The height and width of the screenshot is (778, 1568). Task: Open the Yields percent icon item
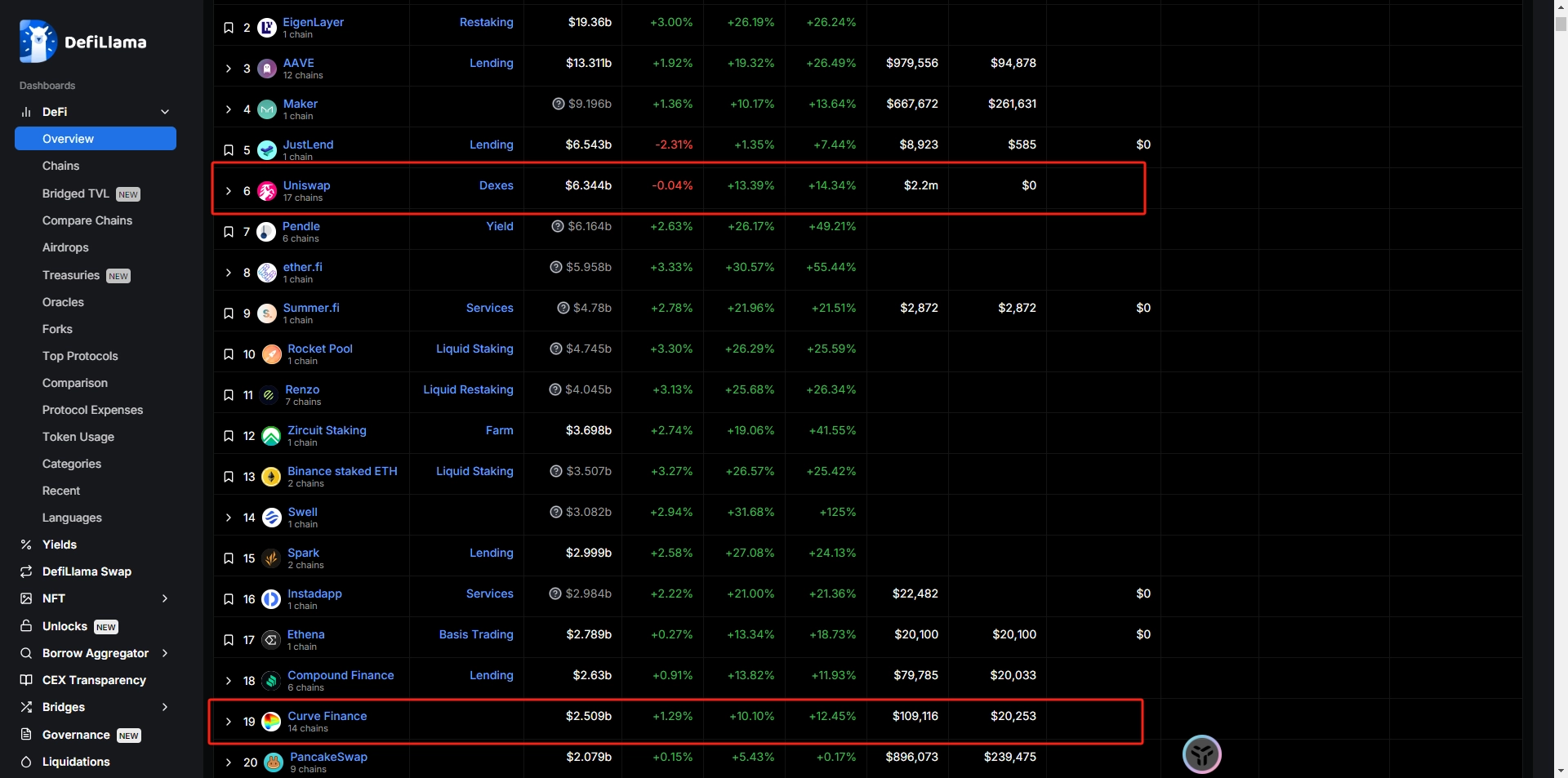[26, 545]
